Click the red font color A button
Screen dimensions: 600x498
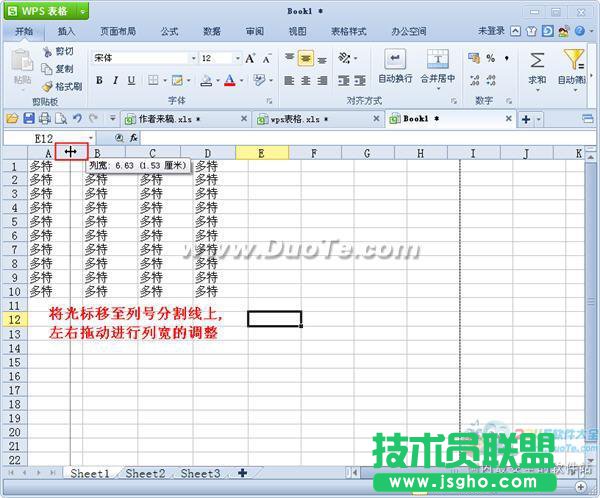tap(230, 80)
